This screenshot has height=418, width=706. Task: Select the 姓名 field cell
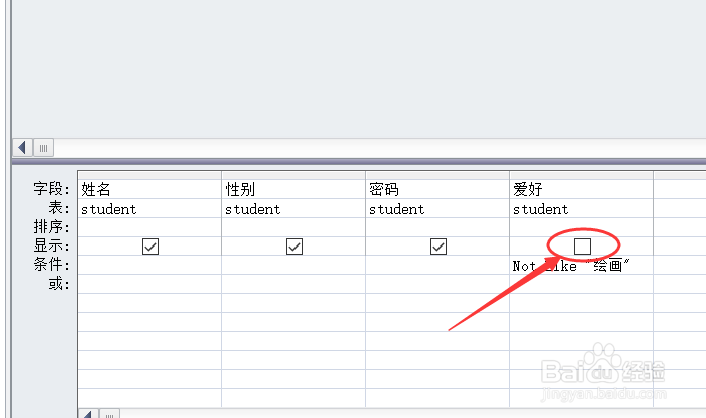click(x=149, y=189)
